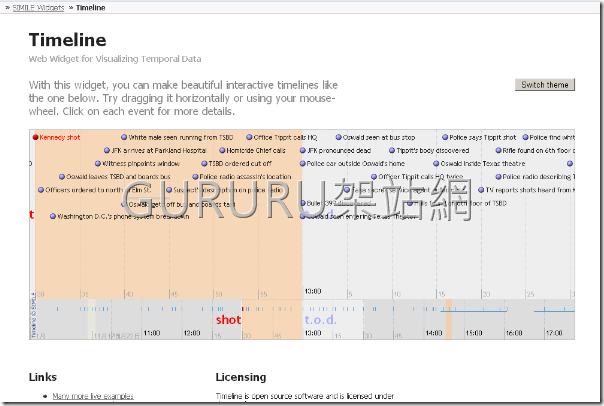Click Police radio assassin's location event
This screenshot has height=406, width=604.
(242, 177)
